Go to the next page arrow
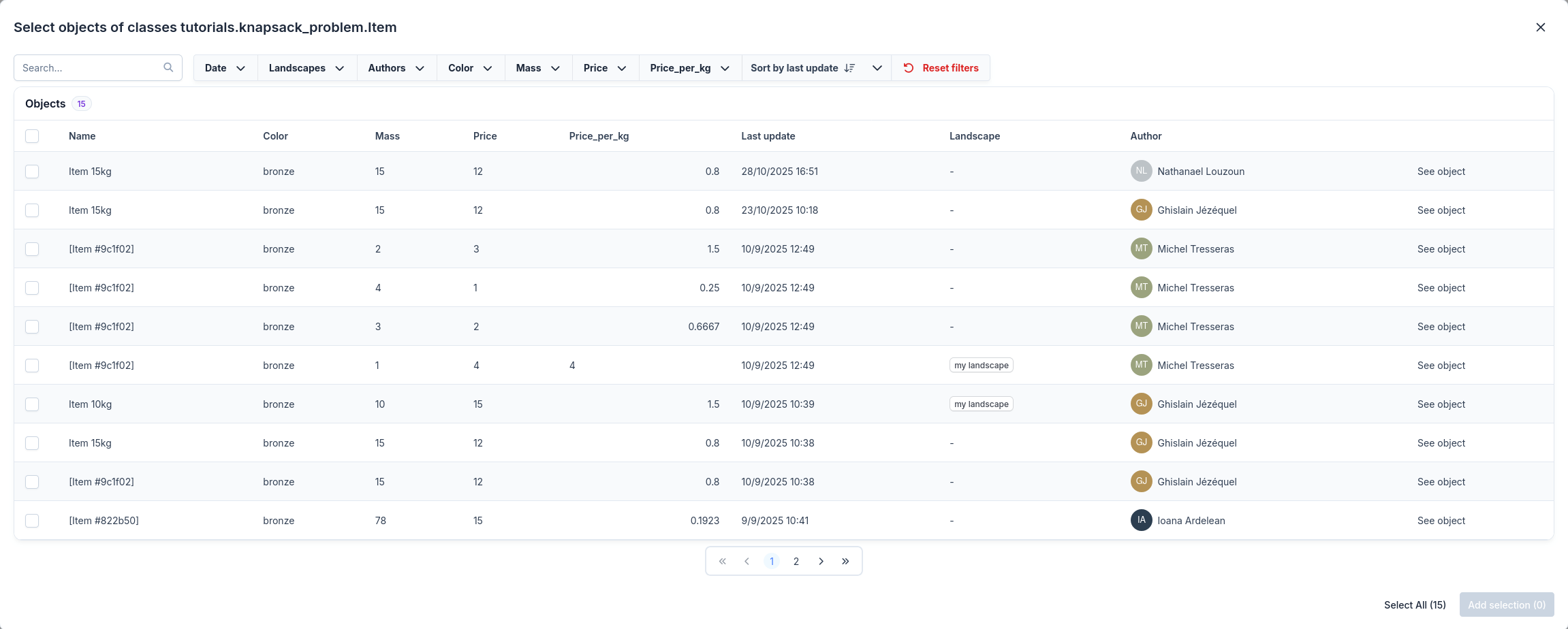This screenshot has width=1568, height=629. coord(821,562)
